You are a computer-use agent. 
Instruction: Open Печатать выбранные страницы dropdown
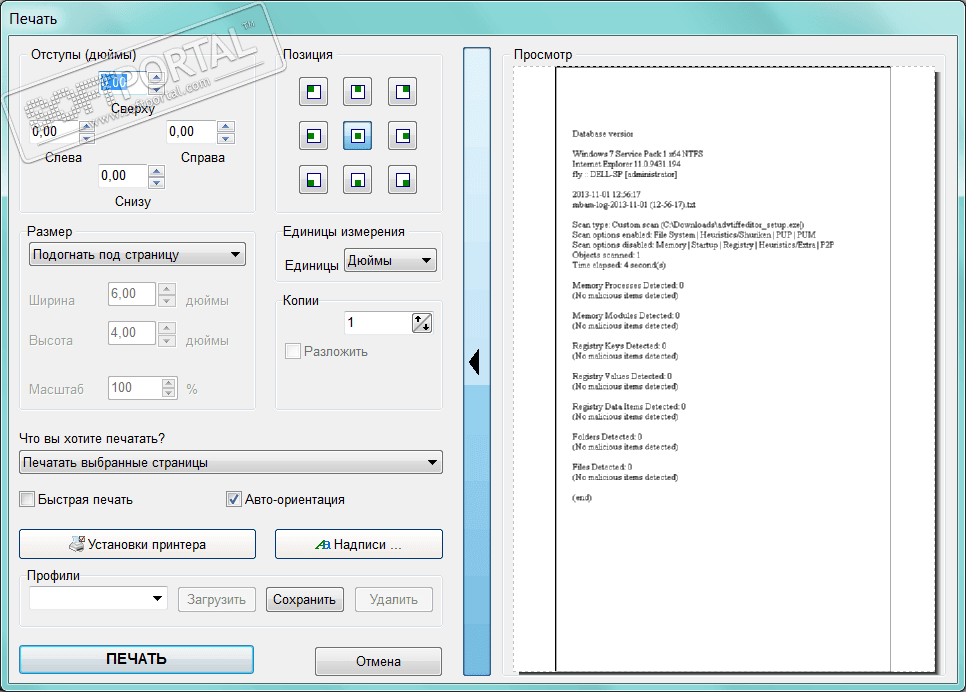(230, 462)
